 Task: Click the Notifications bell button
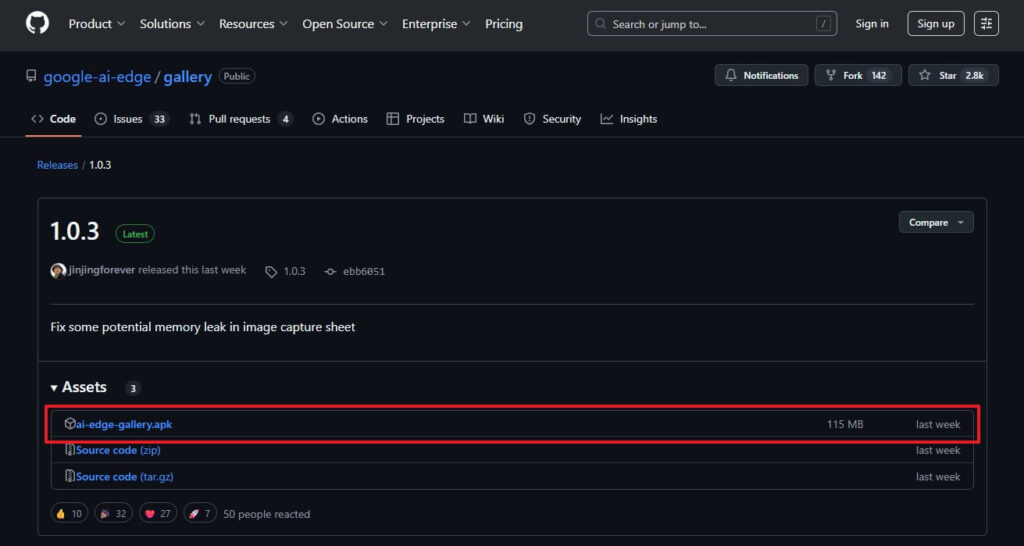pyautogui.click(x=761, y=75)
